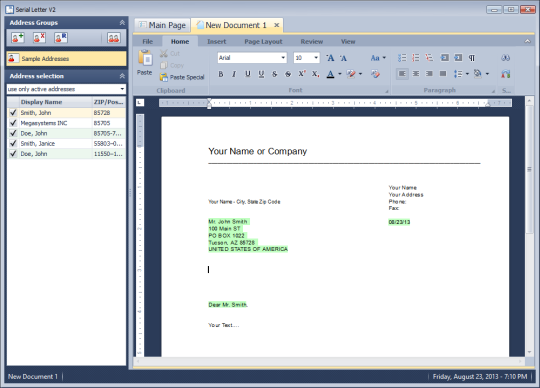This screenshot has height=388, width=540.
Task: Select the Sample Addresses group
Action: pyautogui.click(x=66, y=59)
